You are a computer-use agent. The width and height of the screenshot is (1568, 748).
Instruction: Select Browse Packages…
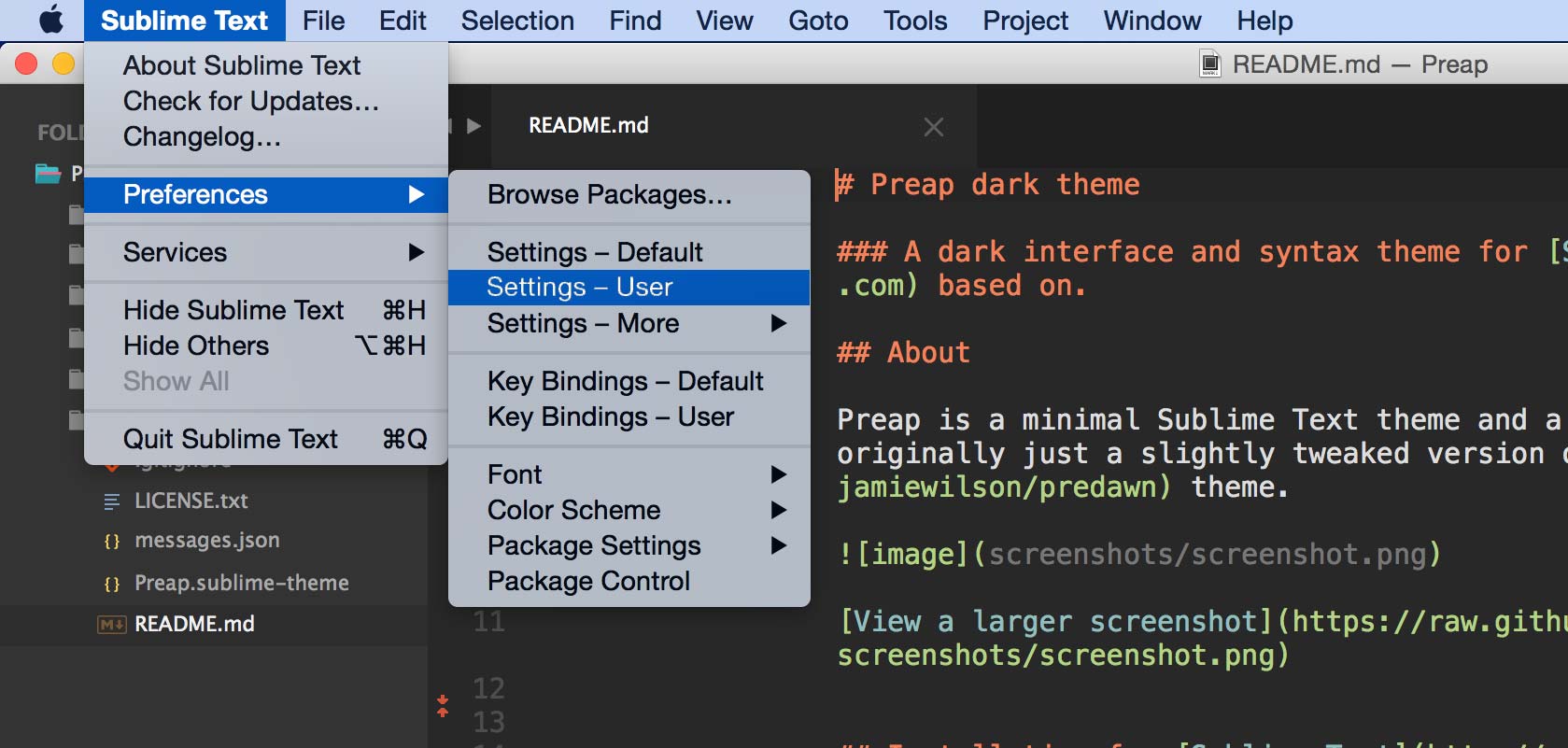(x=629, y=194)
